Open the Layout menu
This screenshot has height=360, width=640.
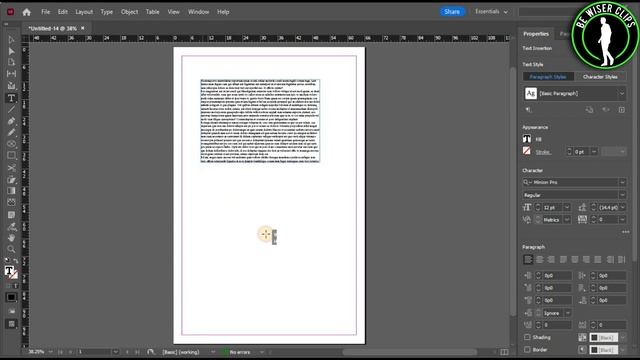tap(84, 12)
